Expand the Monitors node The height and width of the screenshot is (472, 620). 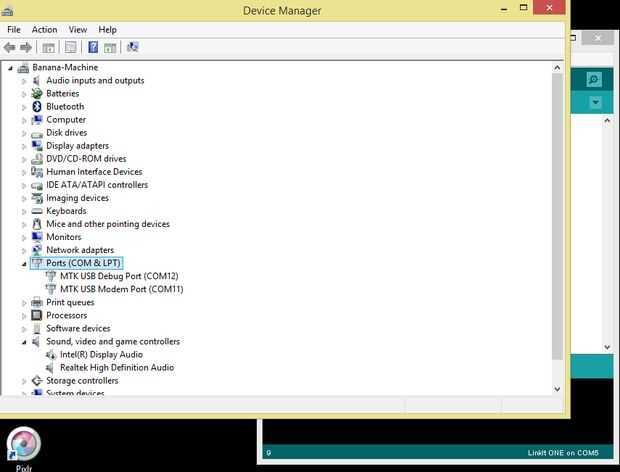[x=24, y=238]
